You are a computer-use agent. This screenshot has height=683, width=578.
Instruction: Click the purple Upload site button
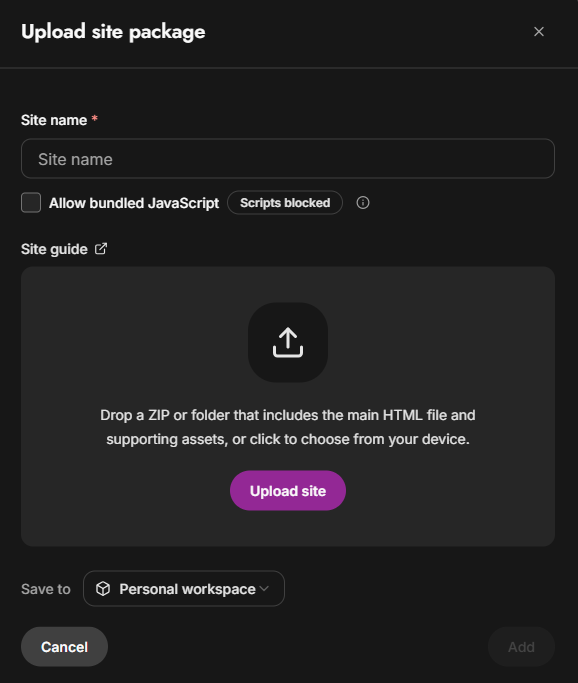[x=287, y=490]
